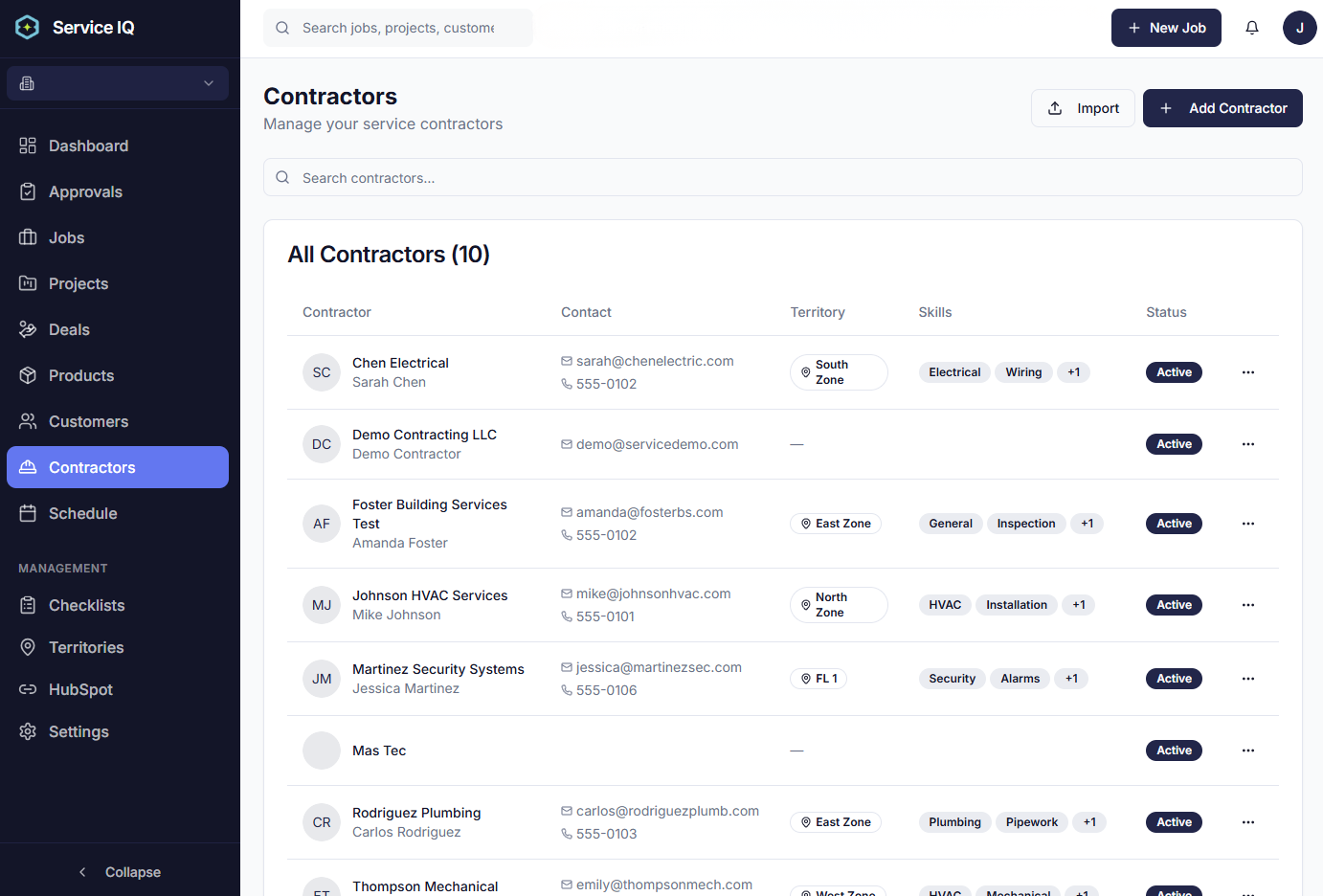This screenshot has height=896, width=1323.
Task: Click South Zone territory badge
Action: tap(839, 372)
